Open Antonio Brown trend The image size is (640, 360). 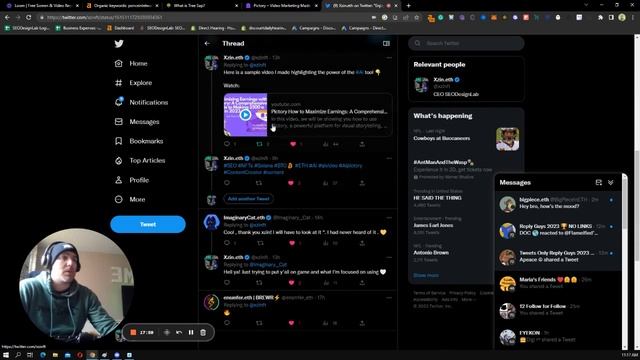(431, 252)
